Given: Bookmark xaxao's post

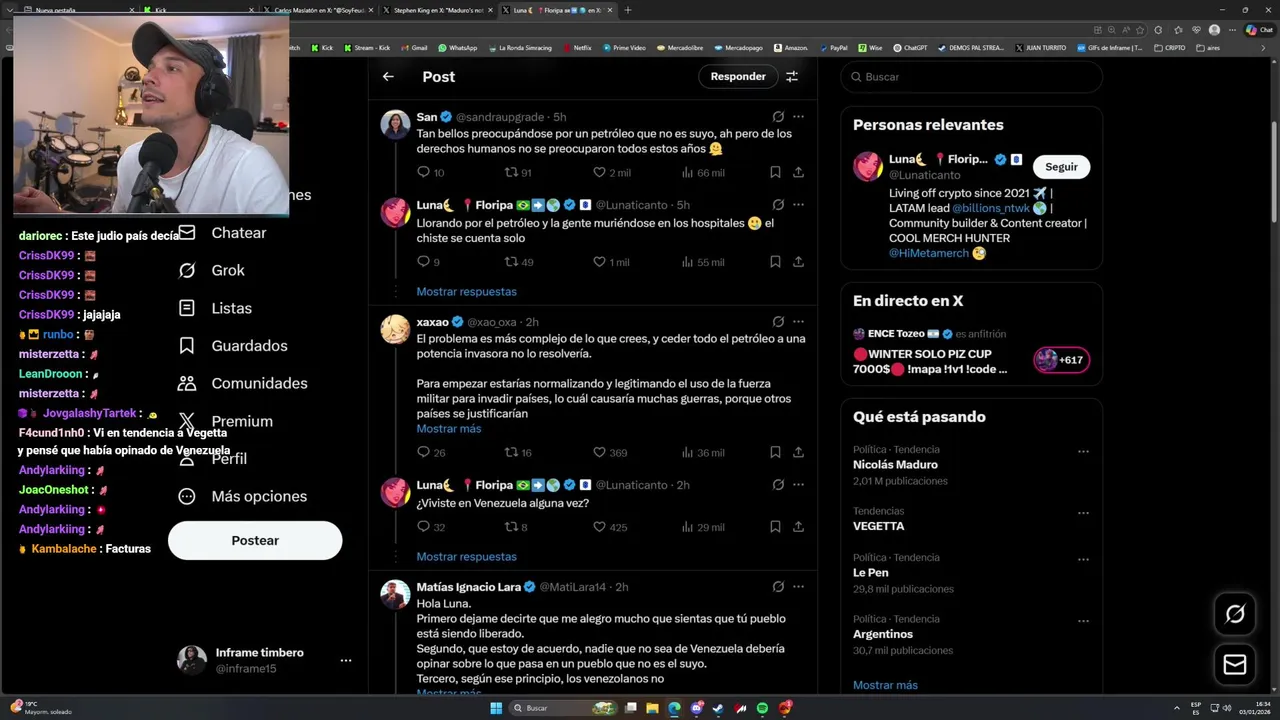Looking at the screenshot, I should pos(775,452).
